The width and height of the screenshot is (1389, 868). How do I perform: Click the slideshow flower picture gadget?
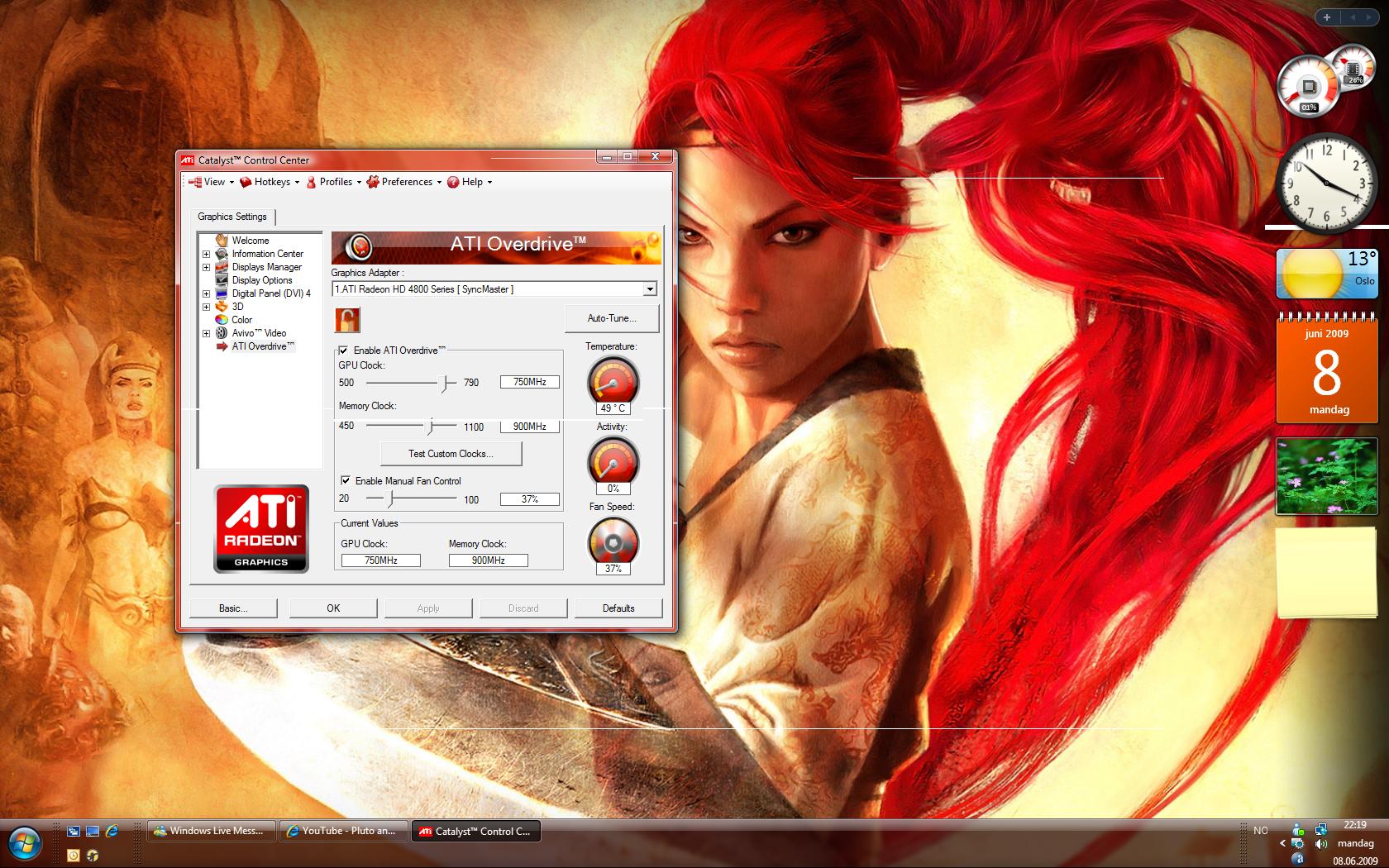pyautogui.click(x=1325, y=476)
